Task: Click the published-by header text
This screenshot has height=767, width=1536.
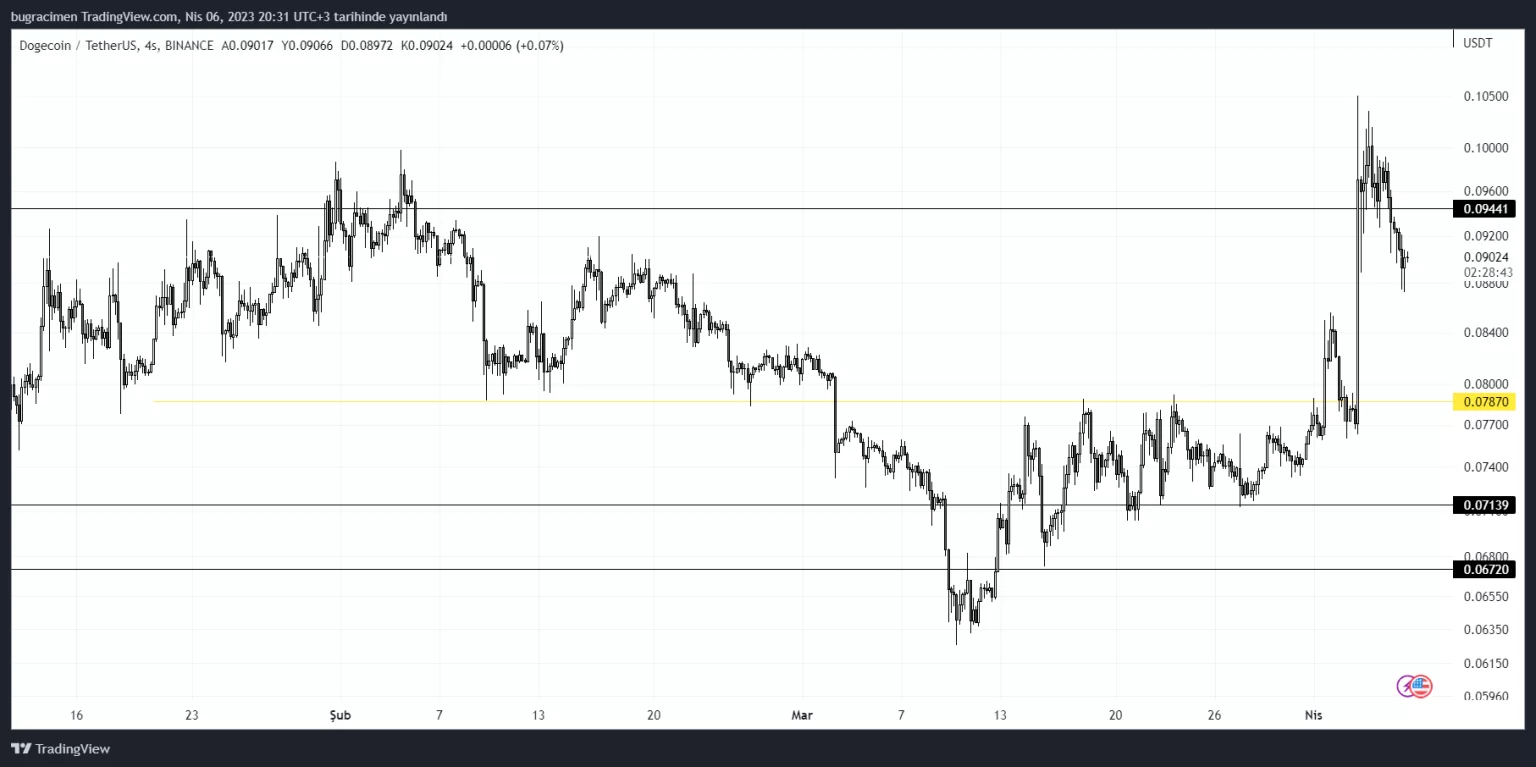Action: [x=229, y=17]
